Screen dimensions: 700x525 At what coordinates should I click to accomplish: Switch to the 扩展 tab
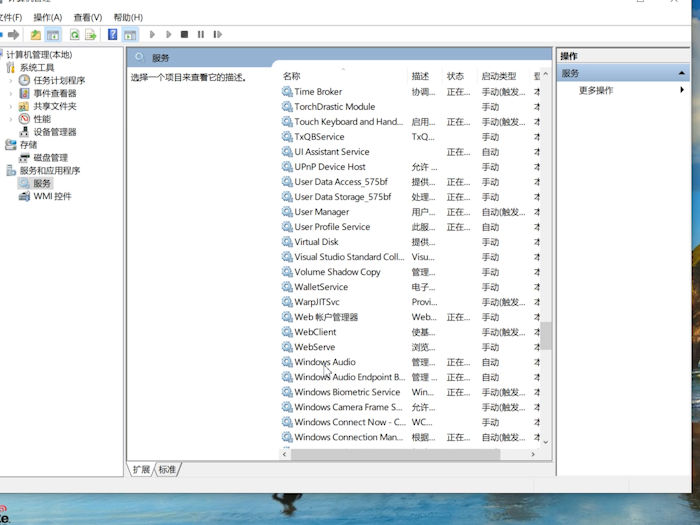[x=141, y=470]
